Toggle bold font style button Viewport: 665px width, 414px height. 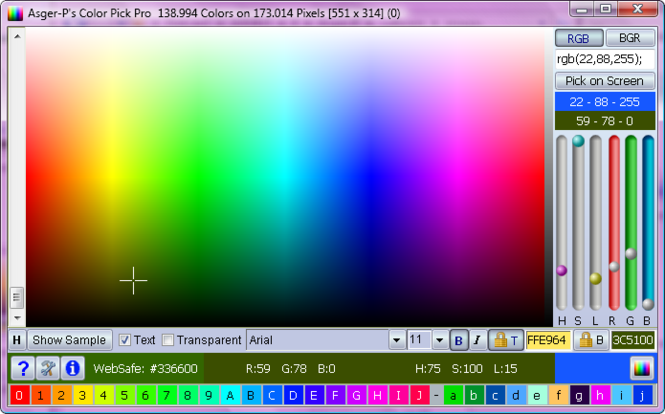pos(458,340)
